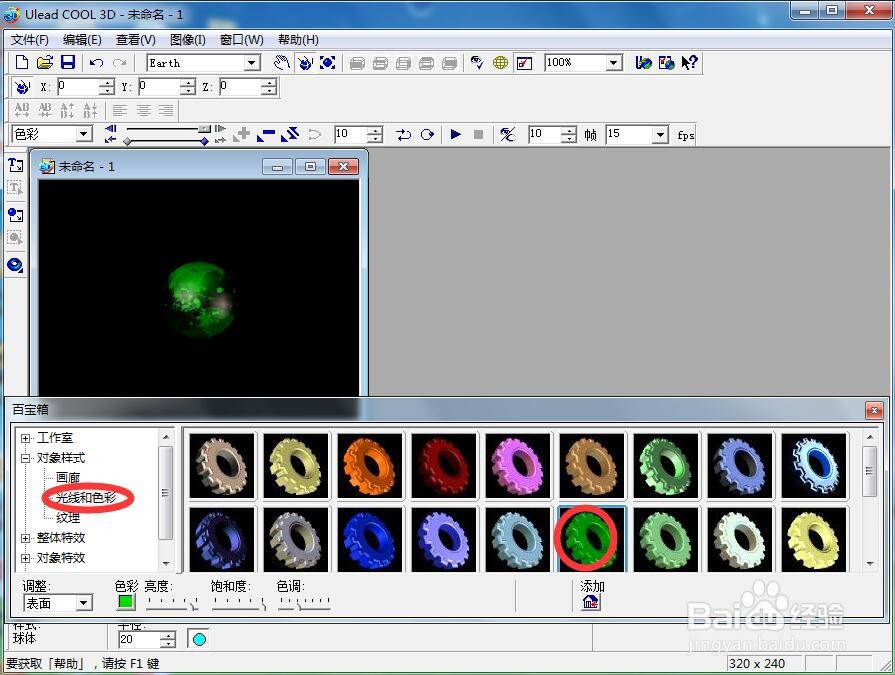The height and width of the screenshot is (675, 895).
Task: Stop the animation playback
Action: click(478, 135)
